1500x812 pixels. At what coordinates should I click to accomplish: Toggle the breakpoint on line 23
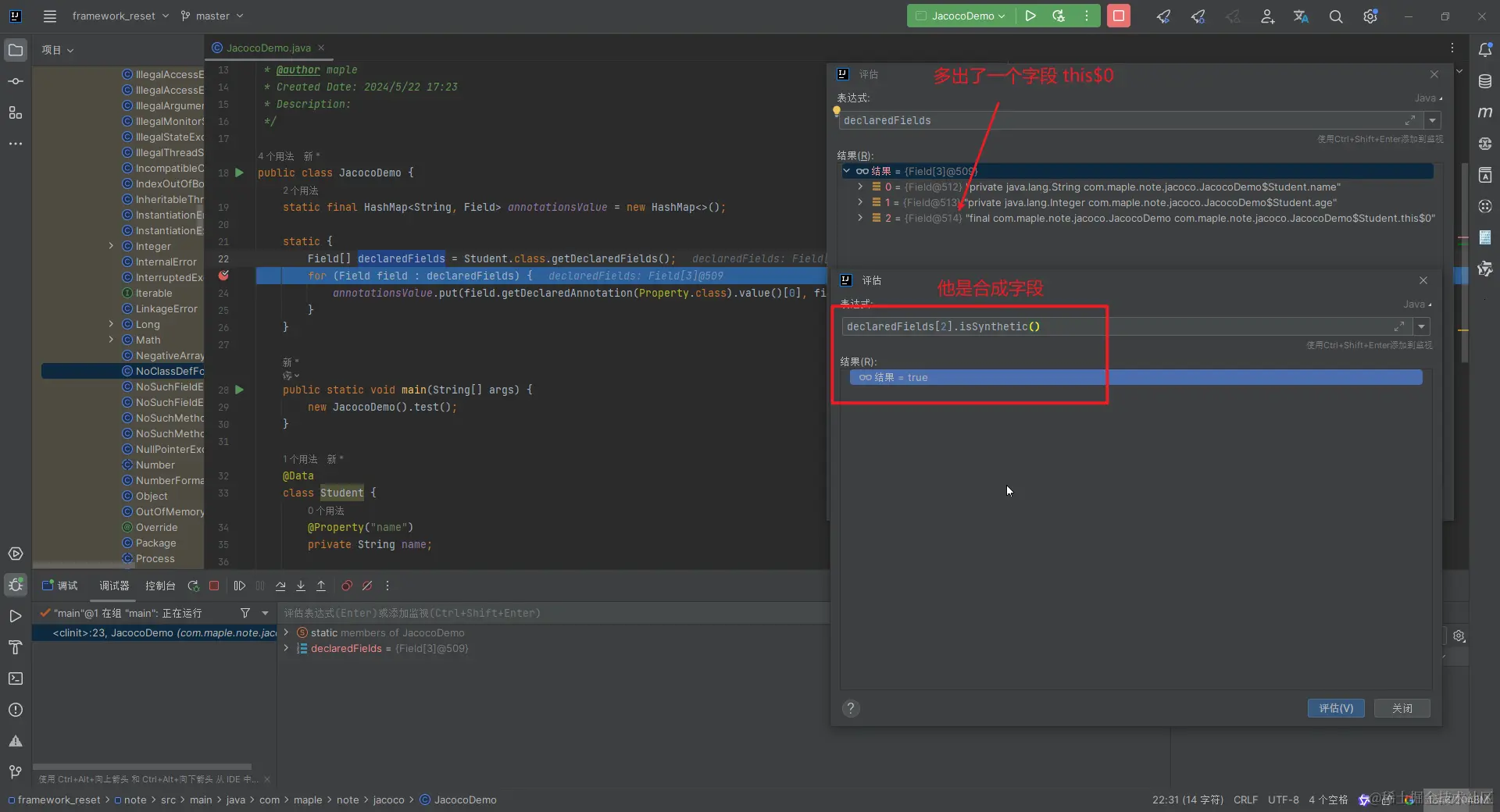click(x=224, y=276)
